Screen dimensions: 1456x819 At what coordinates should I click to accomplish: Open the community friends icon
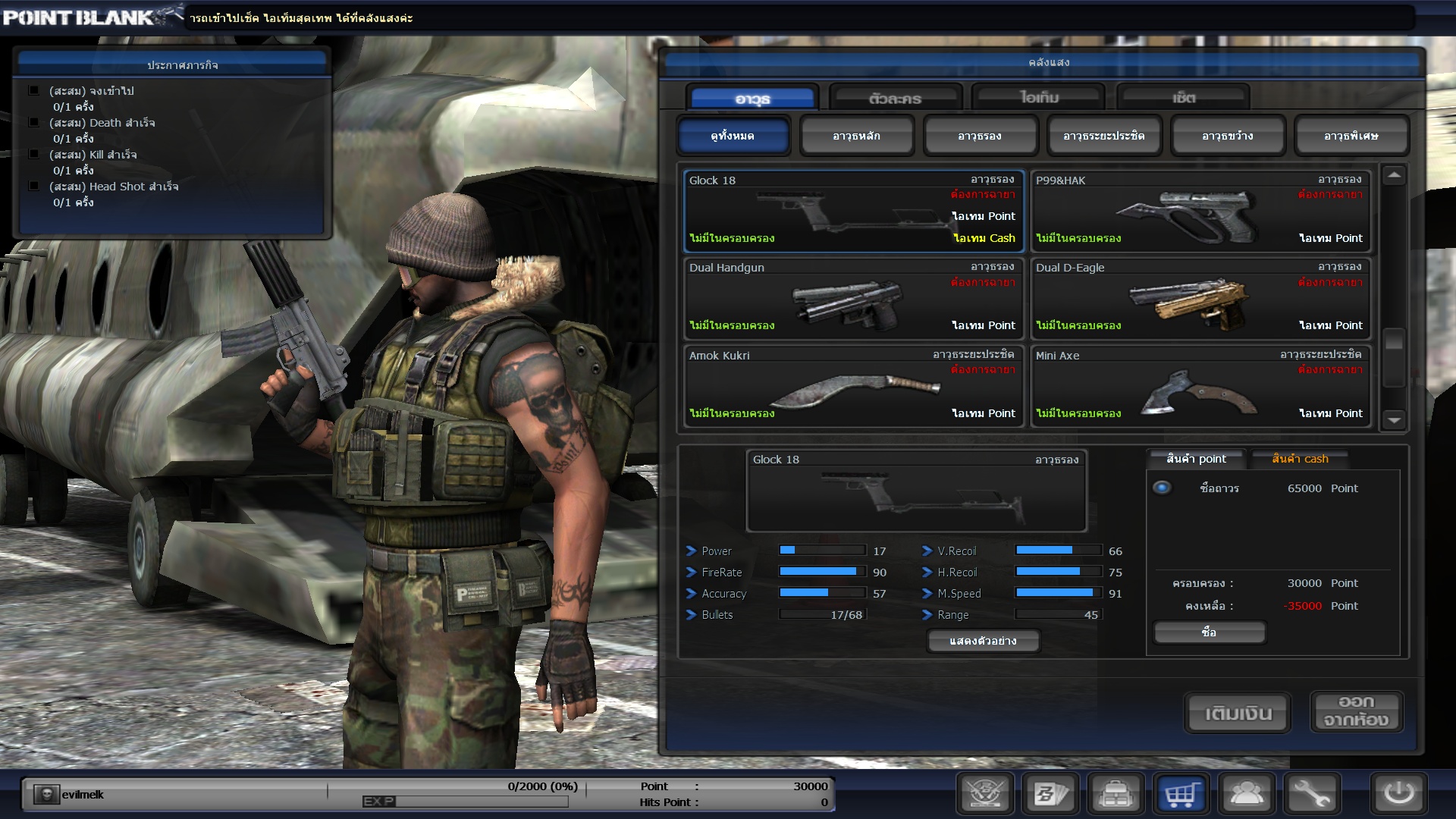[1246, 794]
